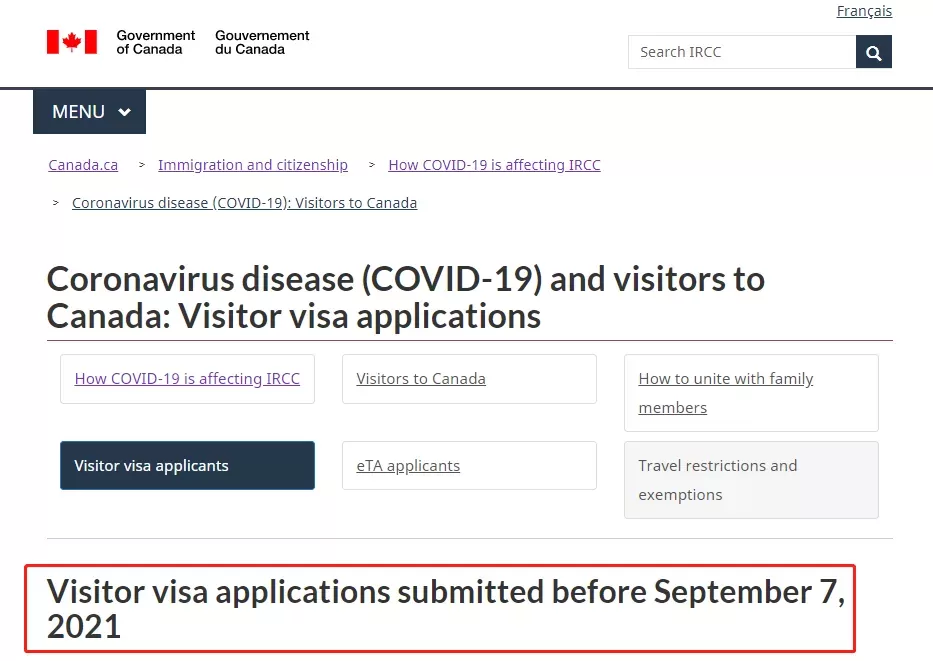Open How to unite with family members
The width and height of the screenshot is (933, 661).
pos(752,393)
